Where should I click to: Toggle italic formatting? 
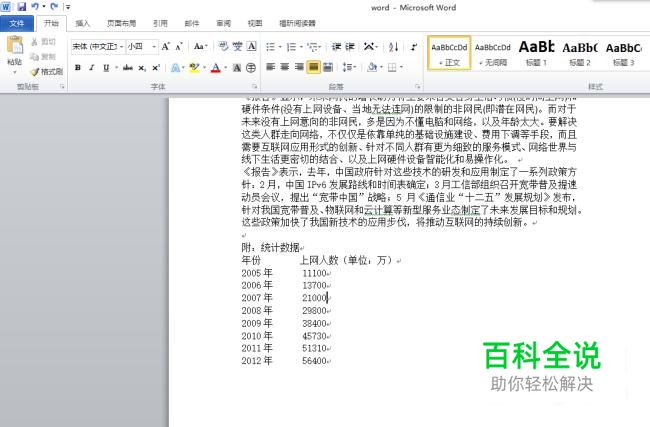(x=91, y=68)
